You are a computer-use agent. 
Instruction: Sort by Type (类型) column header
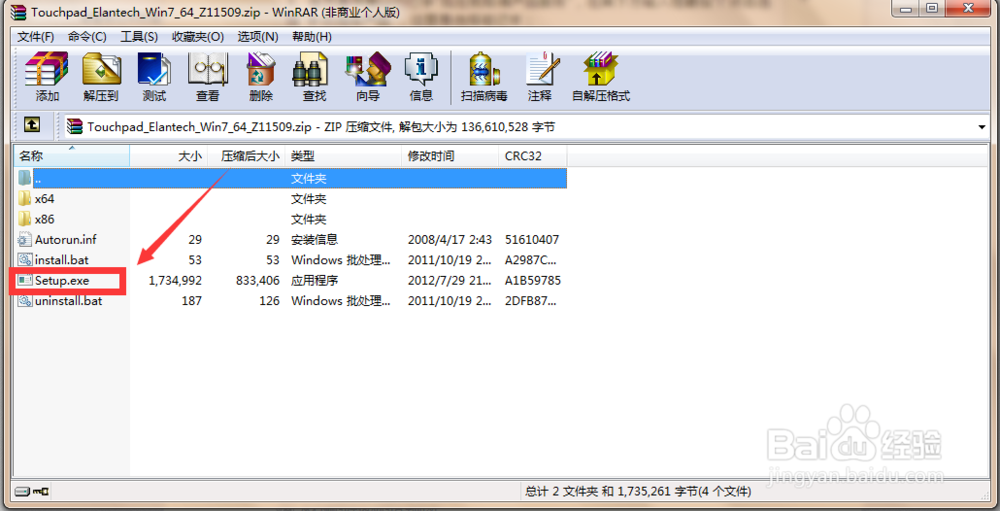pos(344,156)
